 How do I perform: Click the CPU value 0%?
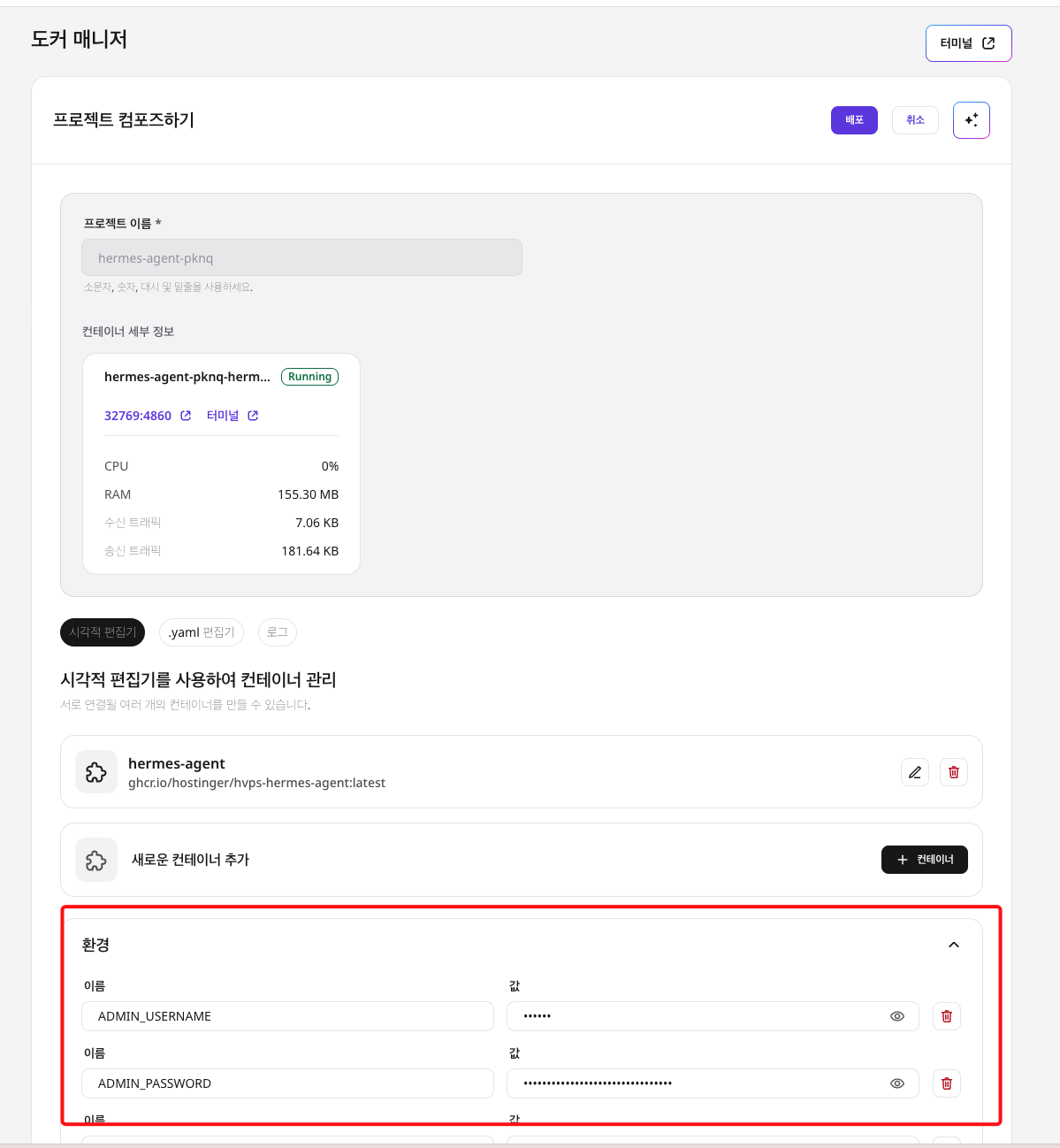point(330,466)
